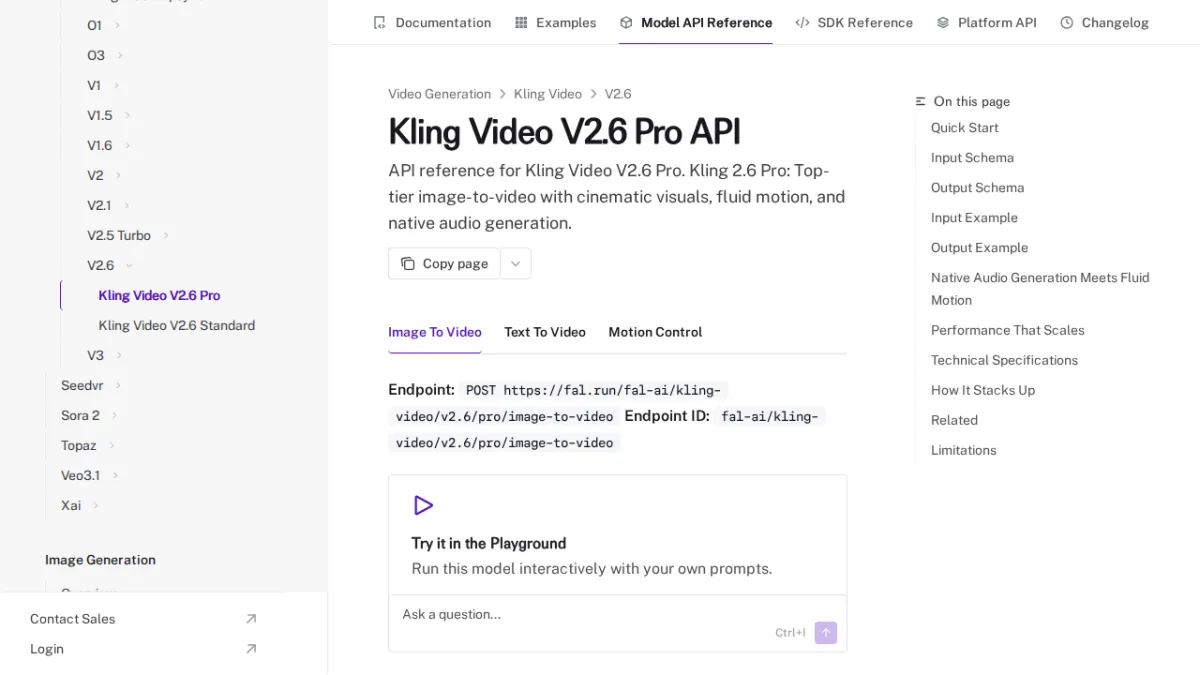Screen dimensions: 1200x675
Task: Click Kling Video breadcrumb link
Action: 548,94
